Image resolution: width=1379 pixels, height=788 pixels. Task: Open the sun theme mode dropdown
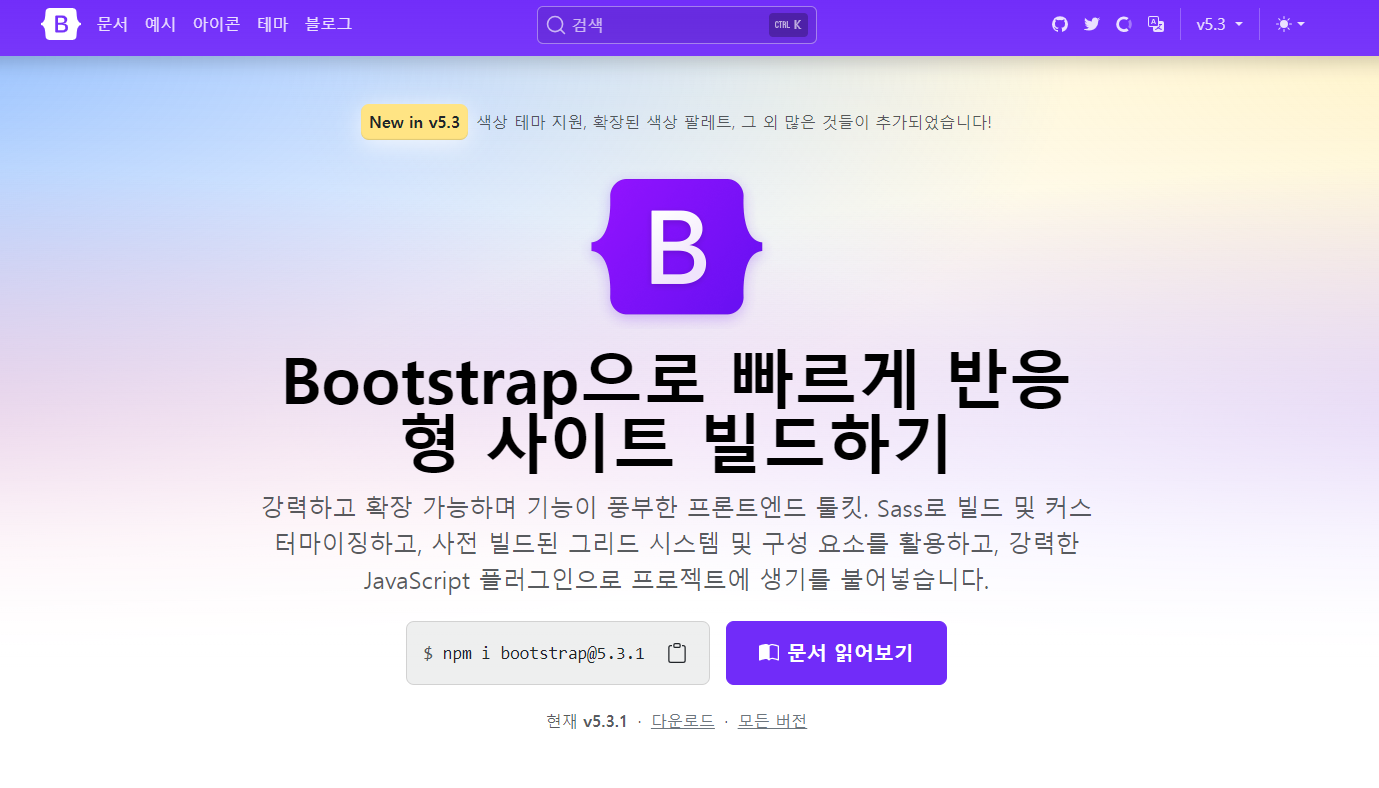(x=1291, y=24)
